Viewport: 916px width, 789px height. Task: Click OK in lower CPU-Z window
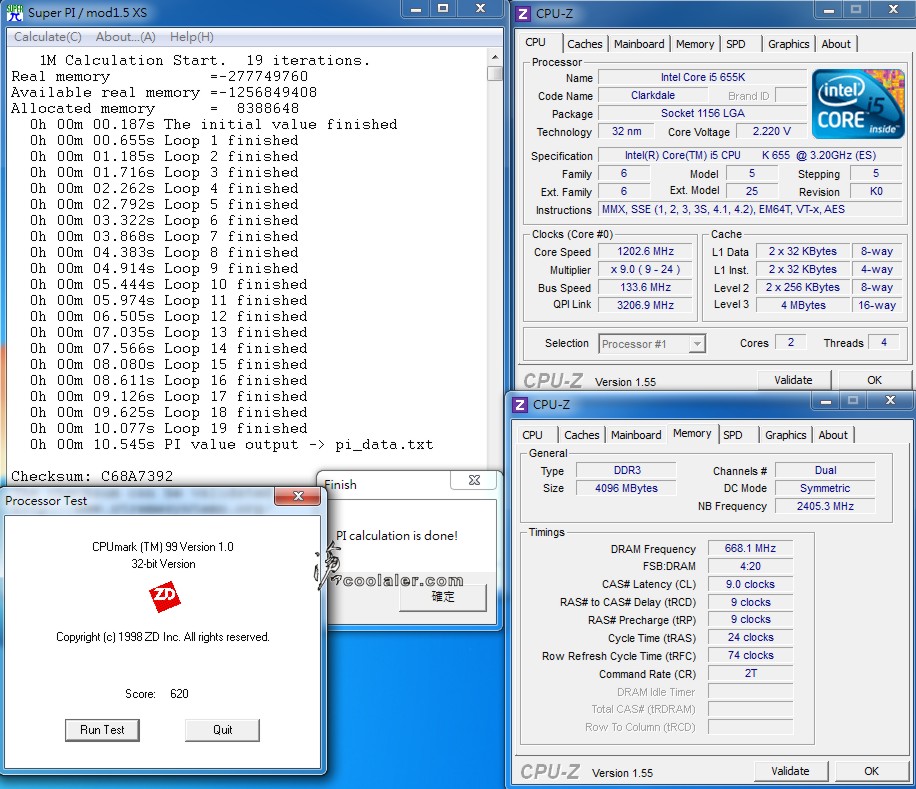[x=871, y=771]
